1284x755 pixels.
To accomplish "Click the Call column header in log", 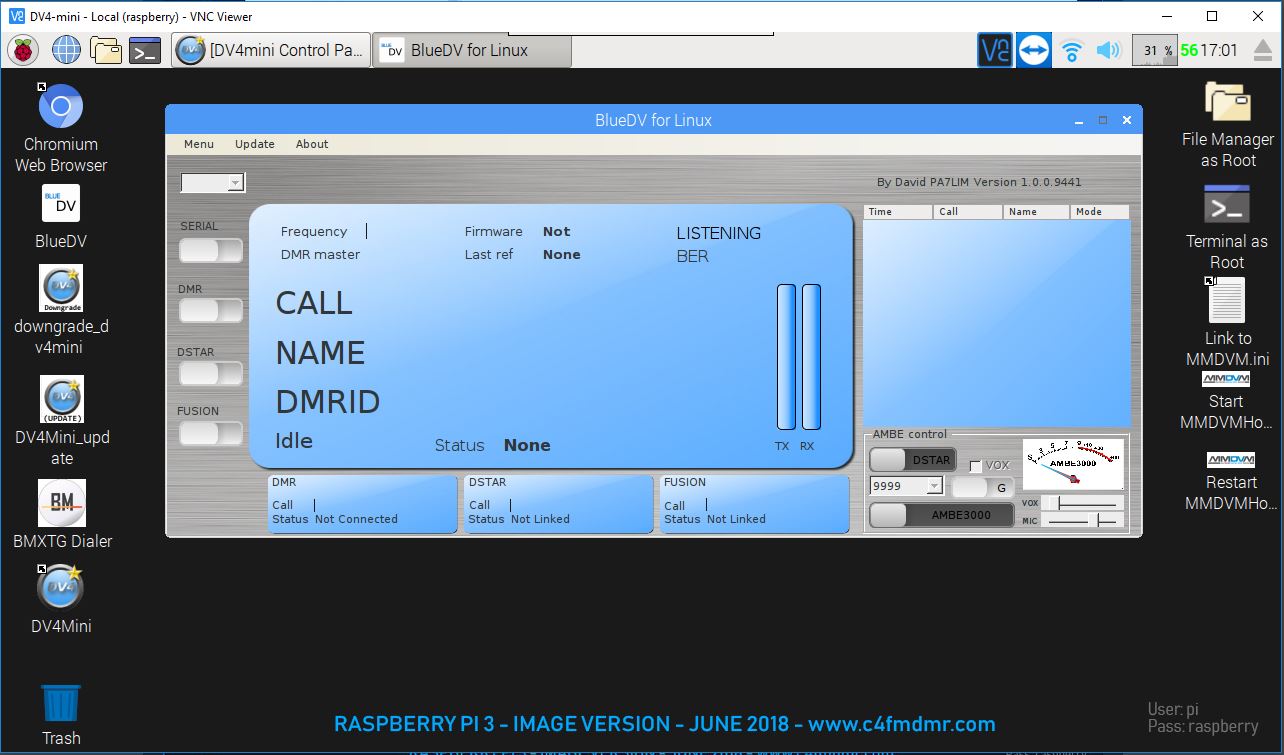I will (x=967, y=212).
